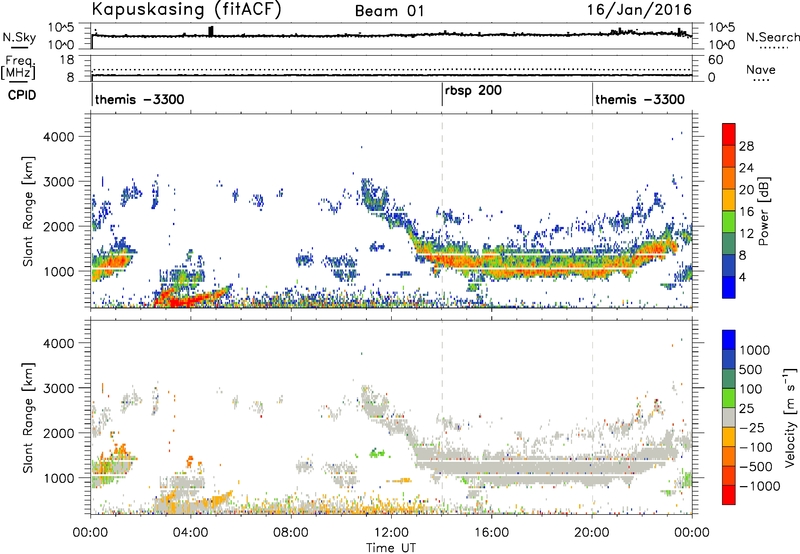
Task: Click the 'N.Search' legend label
Action: coord(773,37)
